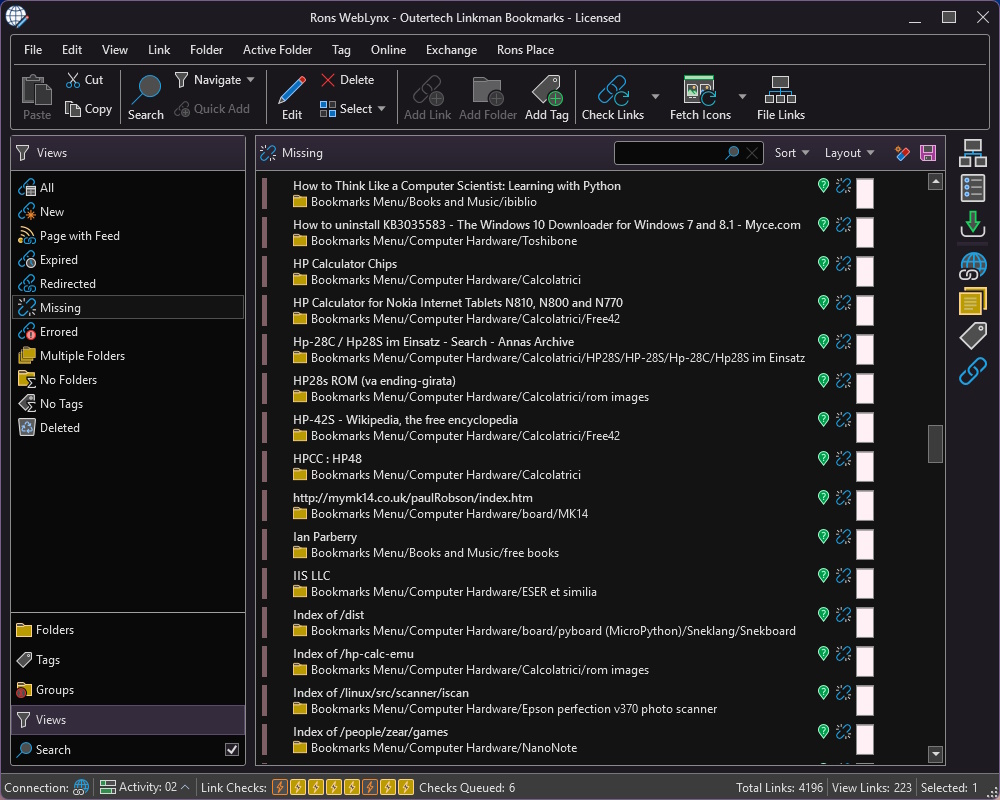Open Navigate dropdown in toolbar

(215, 80)
